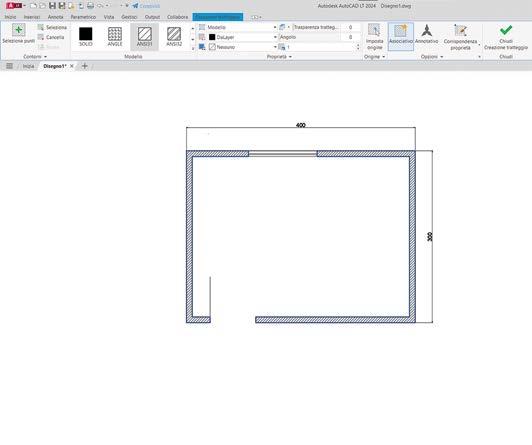Click the print icon in quick access toolbar
The width and height of the screenshot is (532, 445).
click(90, 6)
